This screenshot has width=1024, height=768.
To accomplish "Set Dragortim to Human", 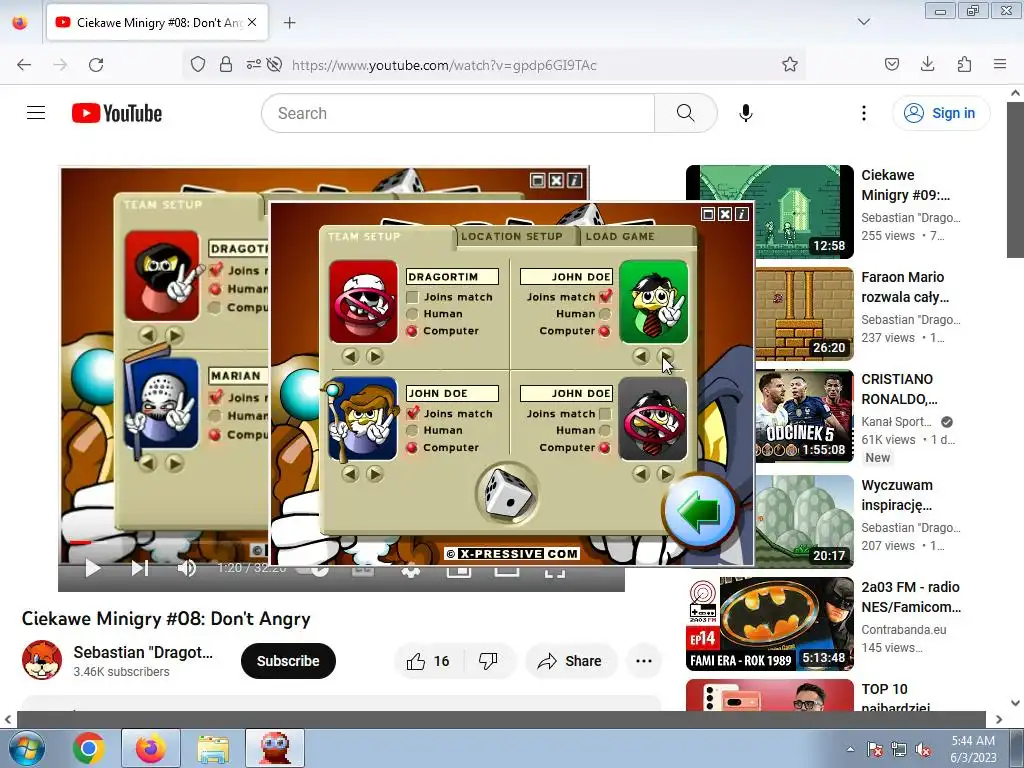I will click(x=411, y=314).
